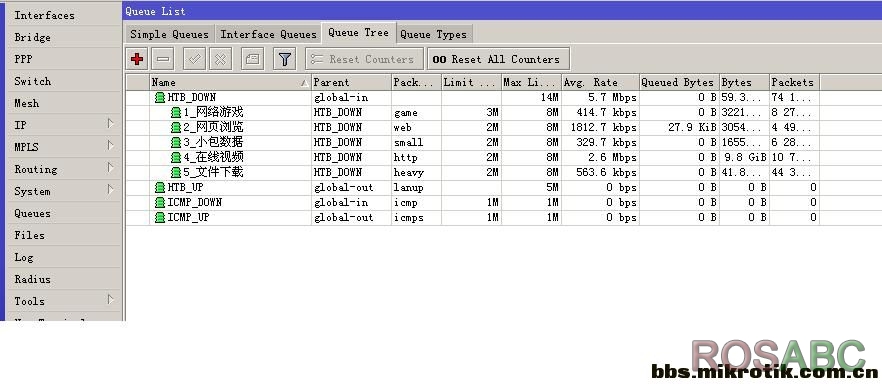The image size is (882, 384).
Task: Select the ICMP_UP row name
Action: click(x=188, y=217)
